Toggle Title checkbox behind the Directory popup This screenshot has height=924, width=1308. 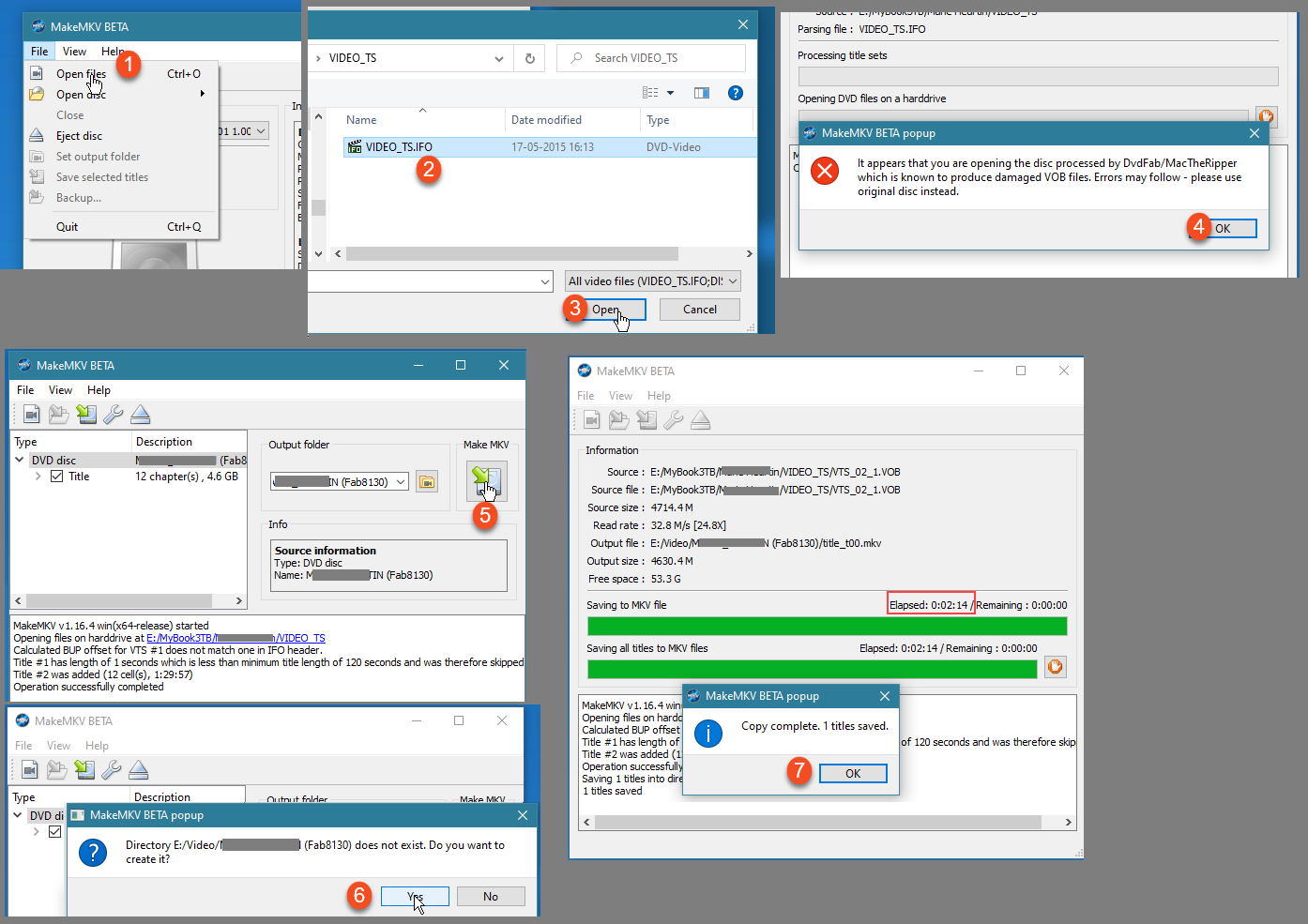tap(55, 832)
